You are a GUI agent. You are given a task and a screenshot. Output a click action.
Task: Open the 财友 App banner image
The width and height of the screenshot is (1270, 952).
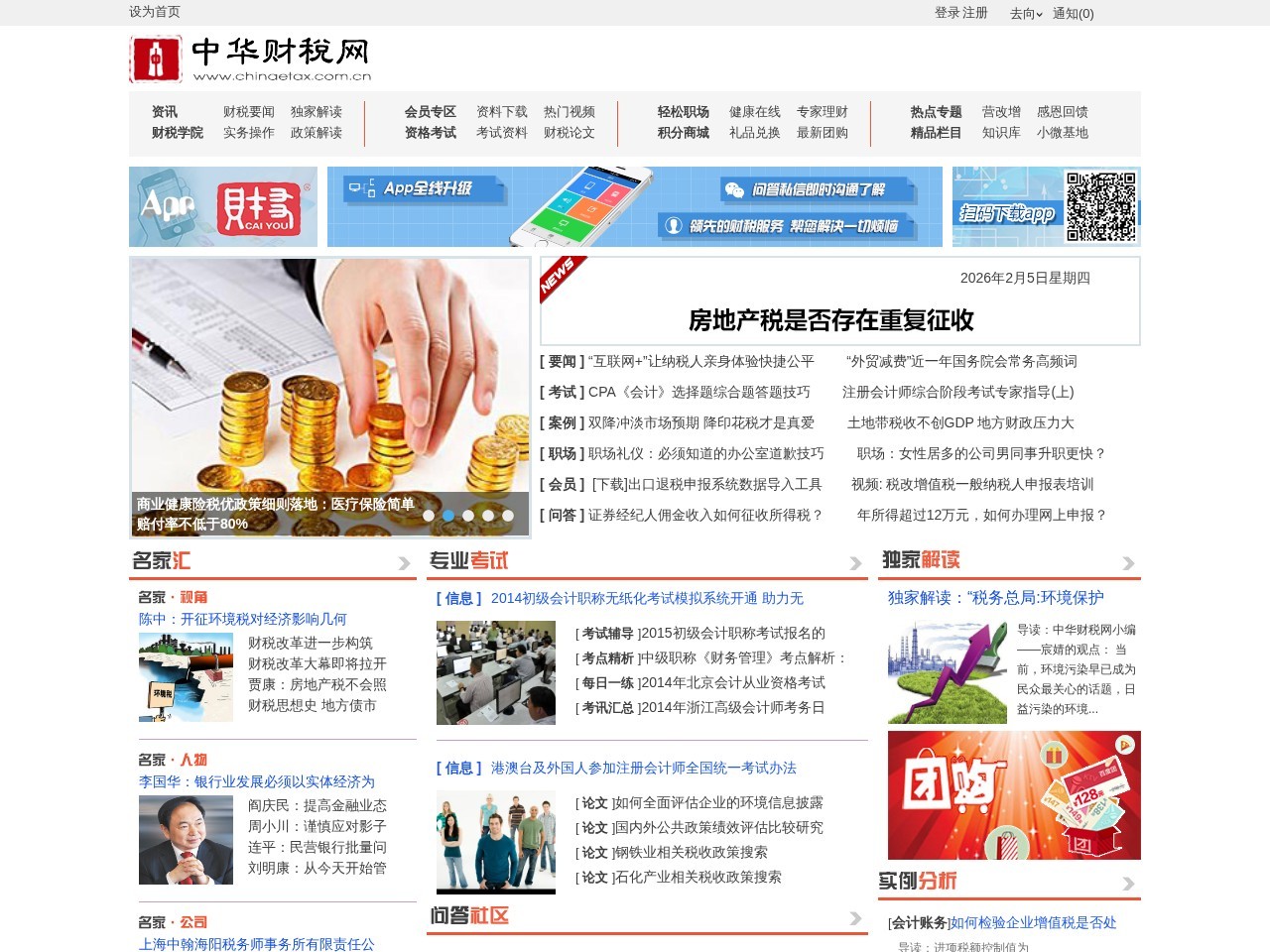pyautogui.click(x=223, y=206)
